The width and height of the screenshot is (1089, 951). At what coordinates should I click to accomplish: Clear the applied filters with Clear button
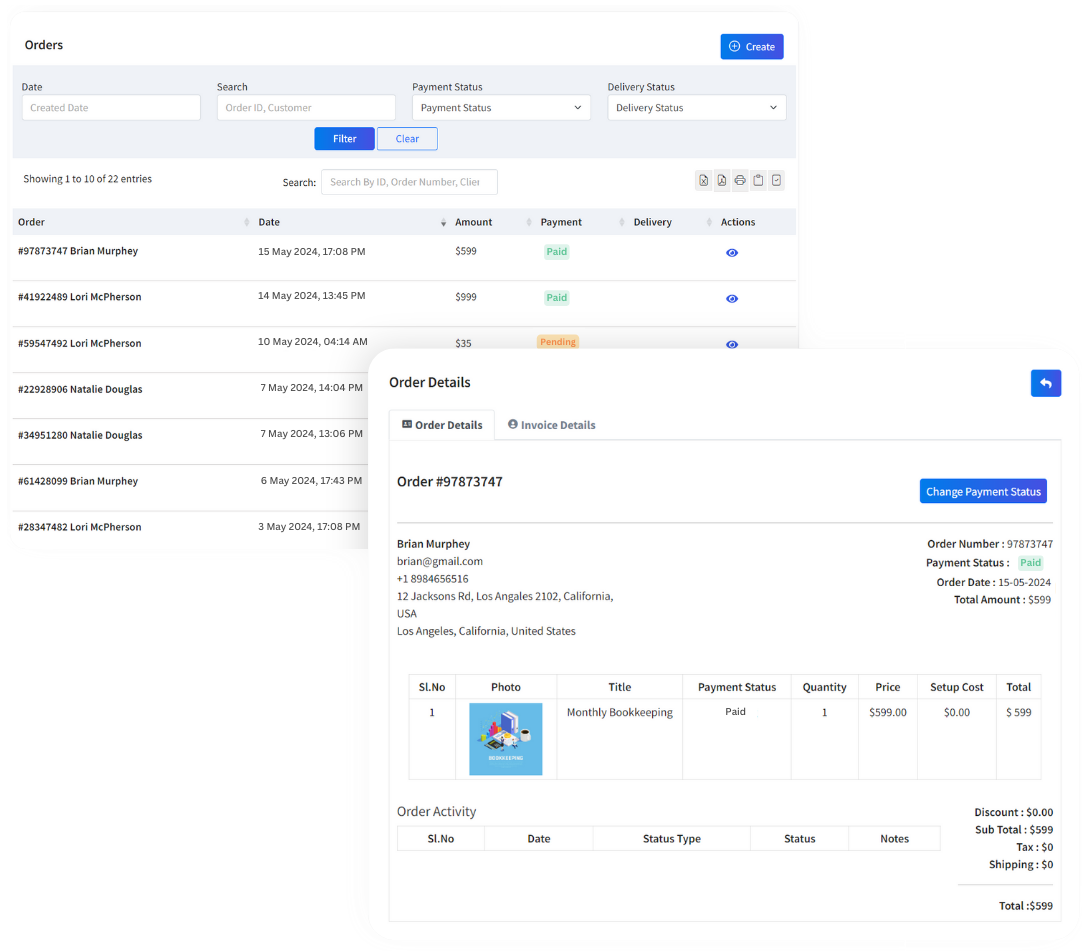(407, 139)
